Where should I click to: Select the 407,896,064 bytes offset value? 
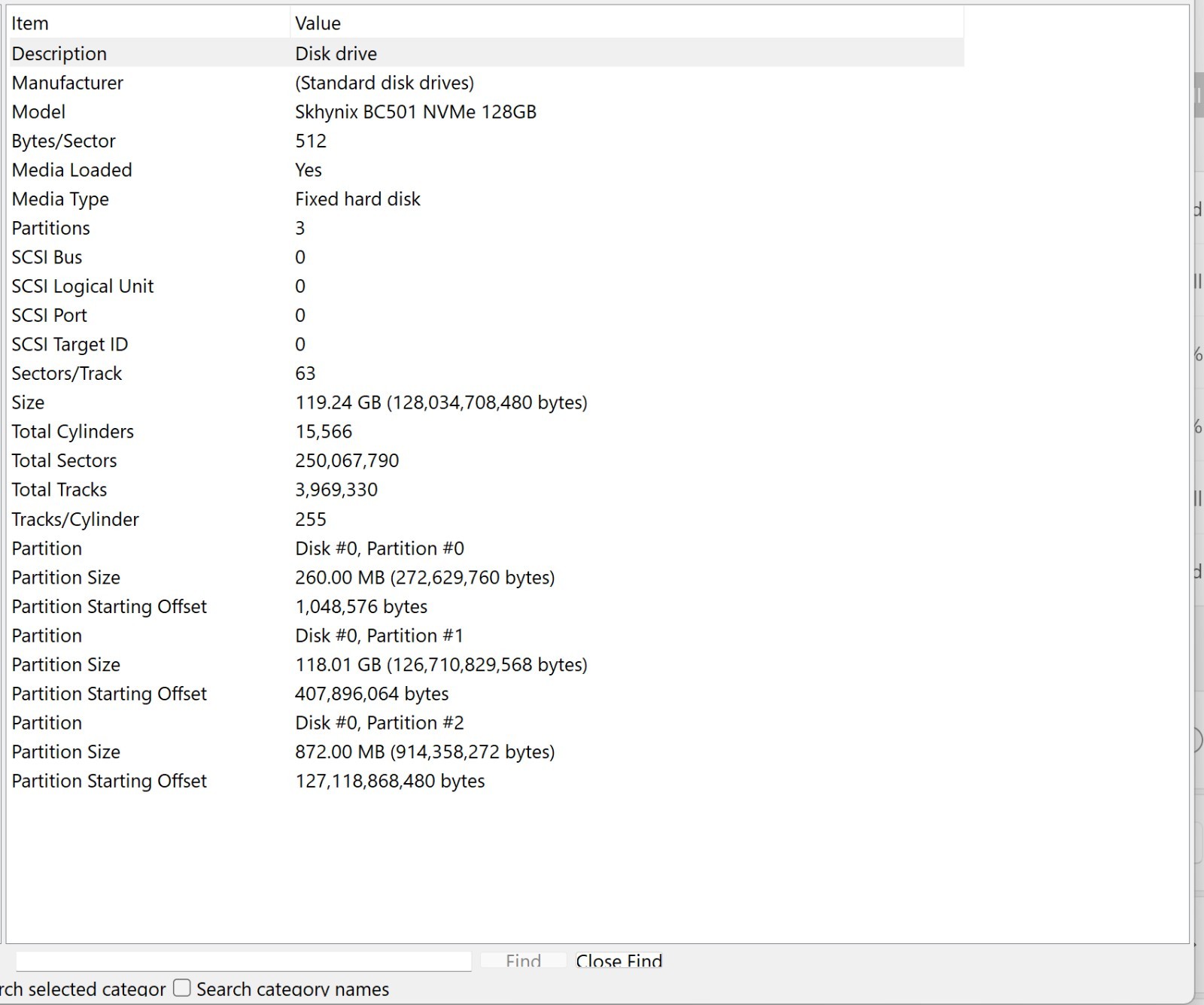(372, 694)
